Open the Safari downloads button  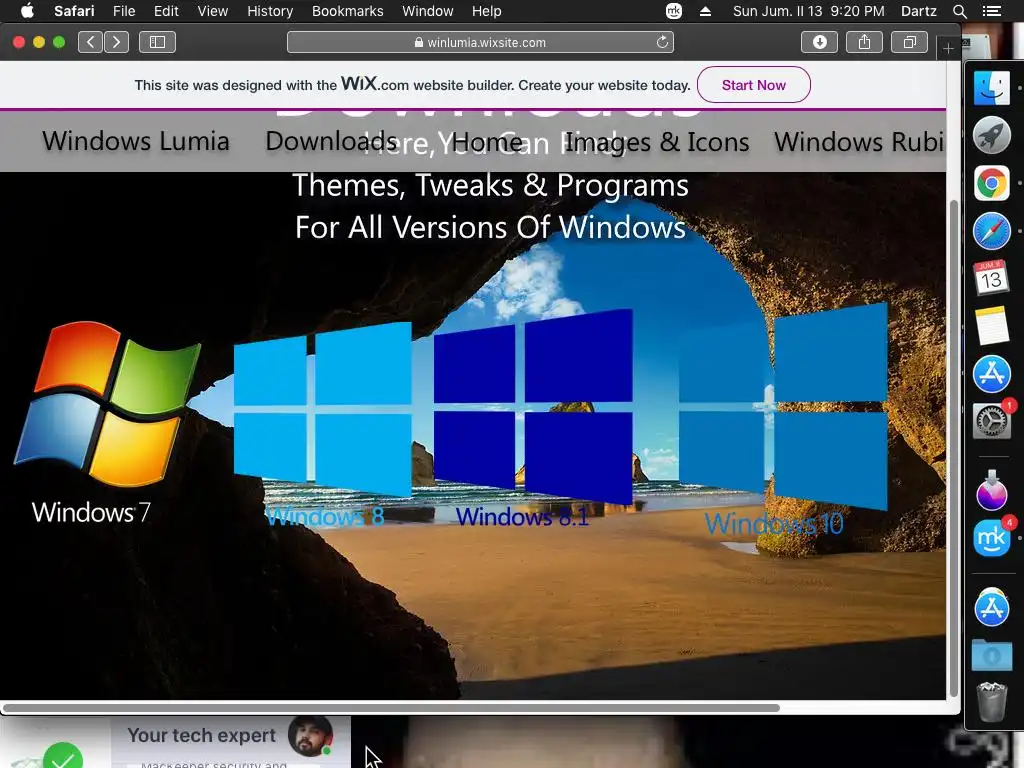820,42
